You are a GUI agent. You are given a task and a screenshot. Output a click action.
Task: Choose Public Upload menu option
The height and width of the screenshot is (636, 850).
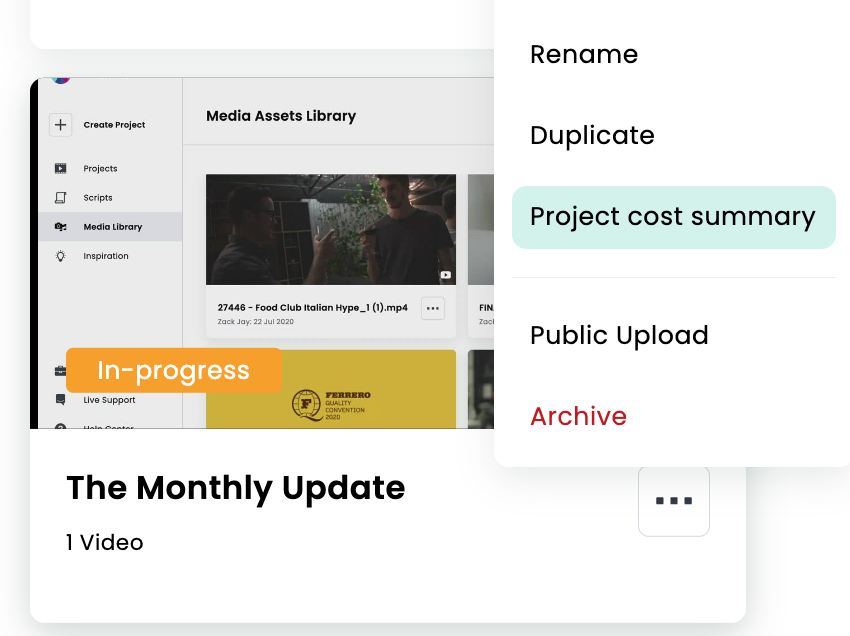tap(619, 335)
